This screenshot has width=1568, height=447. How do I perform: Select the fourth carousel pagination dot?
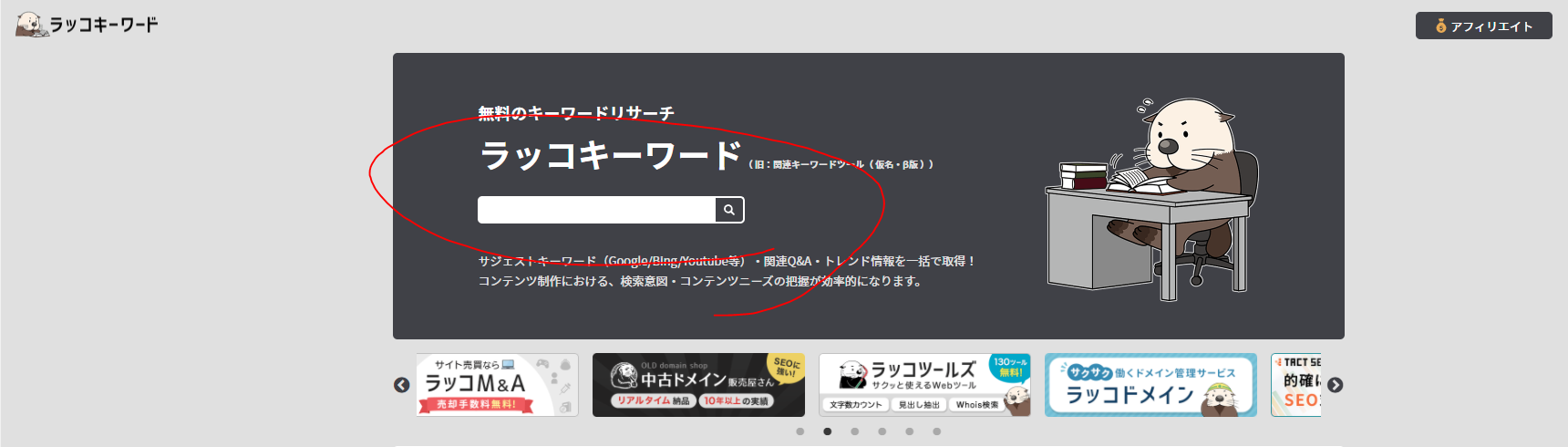point(882,431)
